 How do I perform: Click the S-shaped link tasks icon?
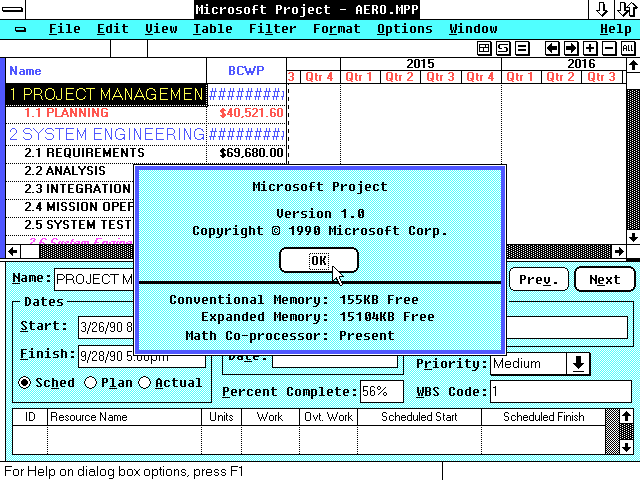(x=503, y=48)
